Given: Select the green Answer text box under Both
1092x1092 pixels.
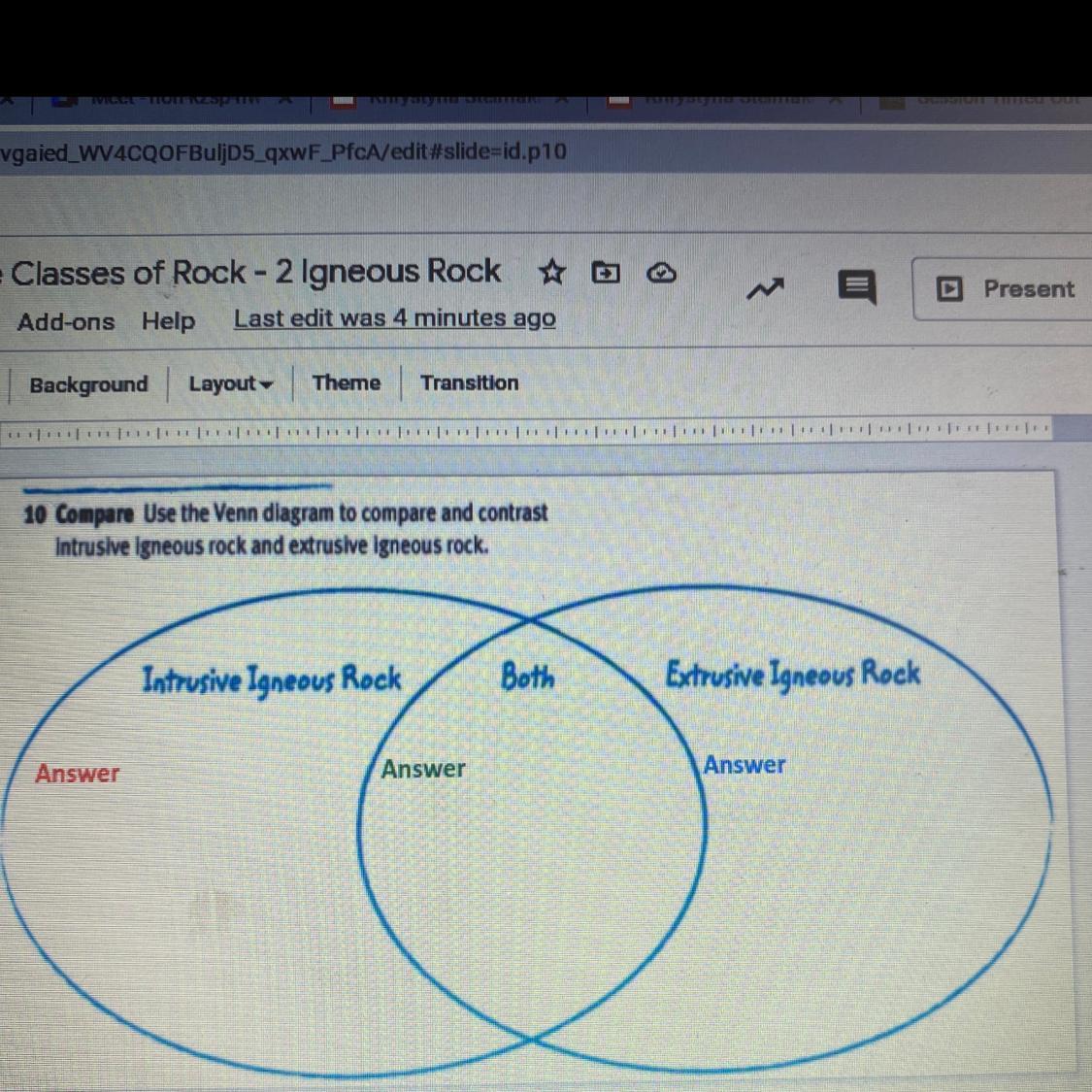Looking at the screenshot, I should click(423, 769).
